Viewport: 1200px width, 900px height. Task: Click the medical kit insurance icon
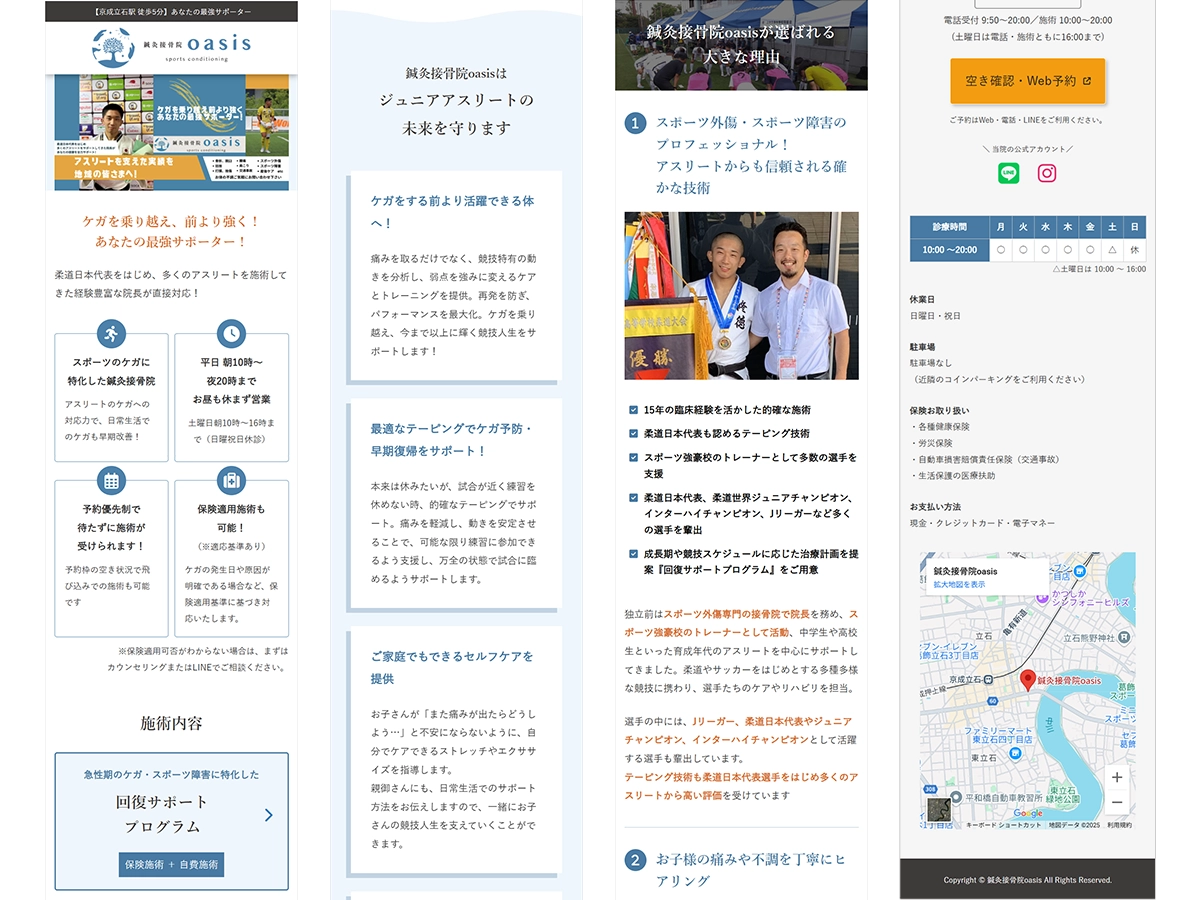(x=231, y=480)
